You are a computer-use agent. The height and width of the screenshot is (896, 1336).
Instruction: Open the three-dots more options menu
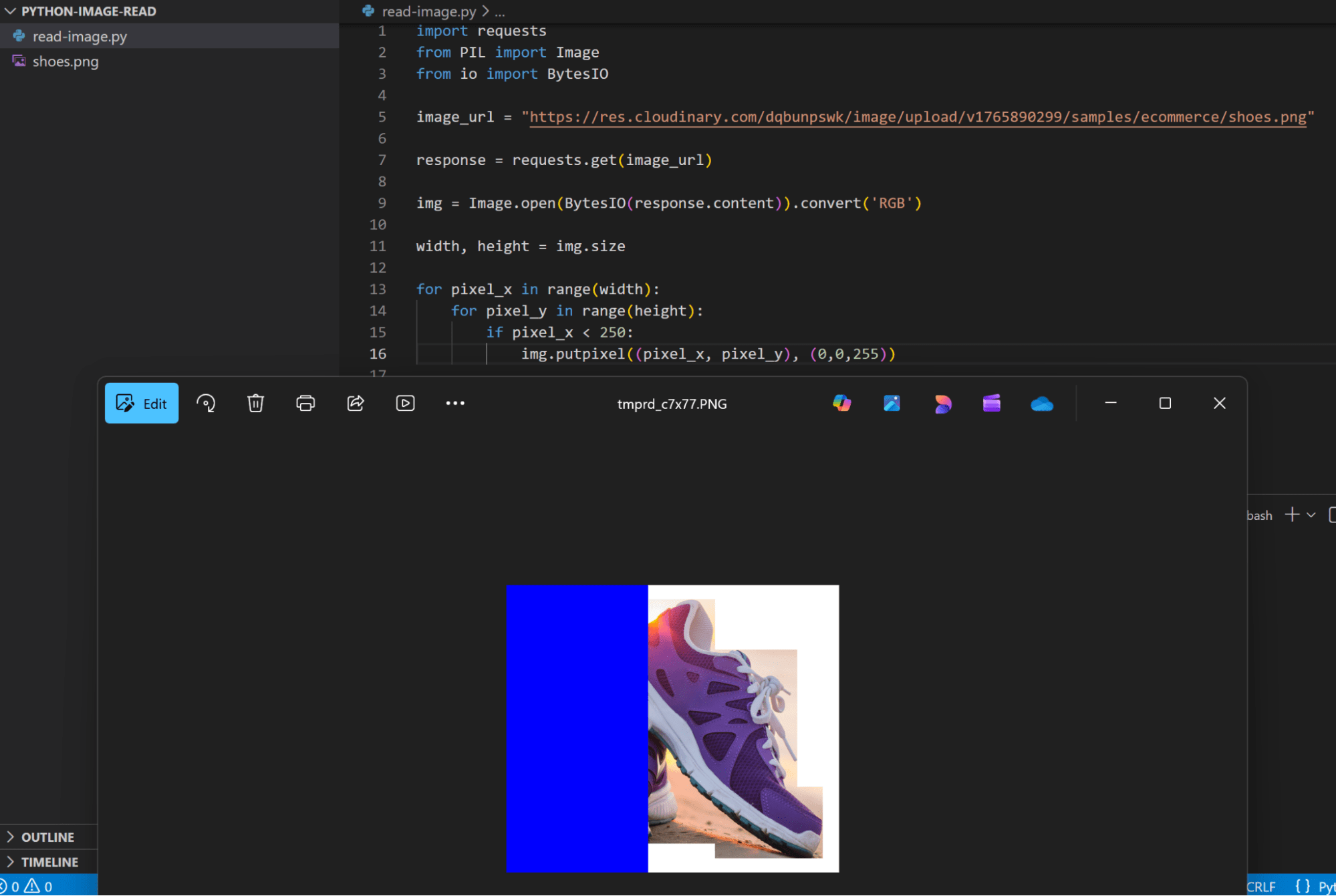455,404
